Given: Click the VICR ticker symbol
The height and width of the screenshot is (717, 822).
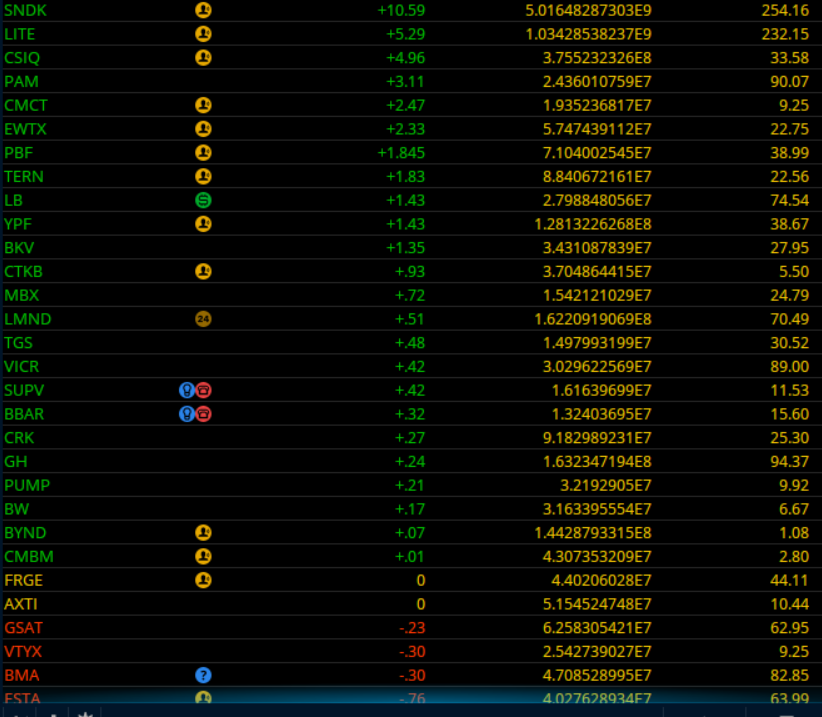Looking at the screenshot, I should 21,366.
